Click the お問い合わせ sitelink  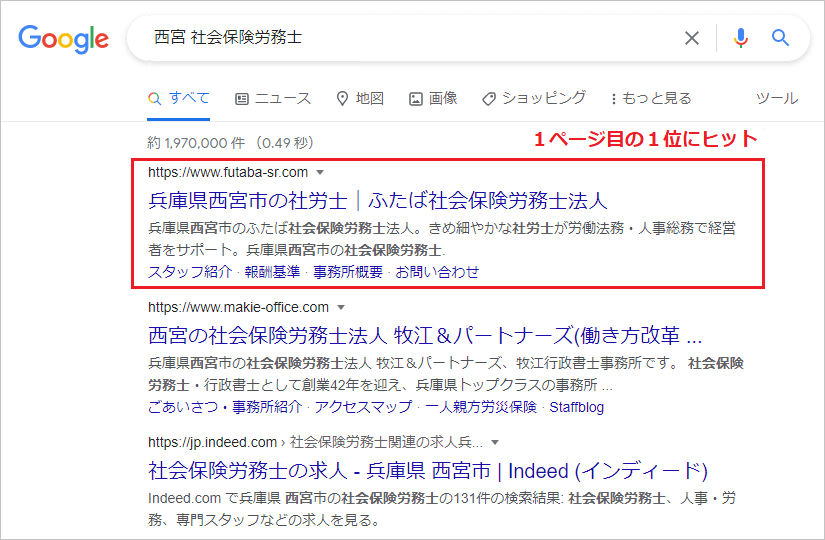coord(437,272)
